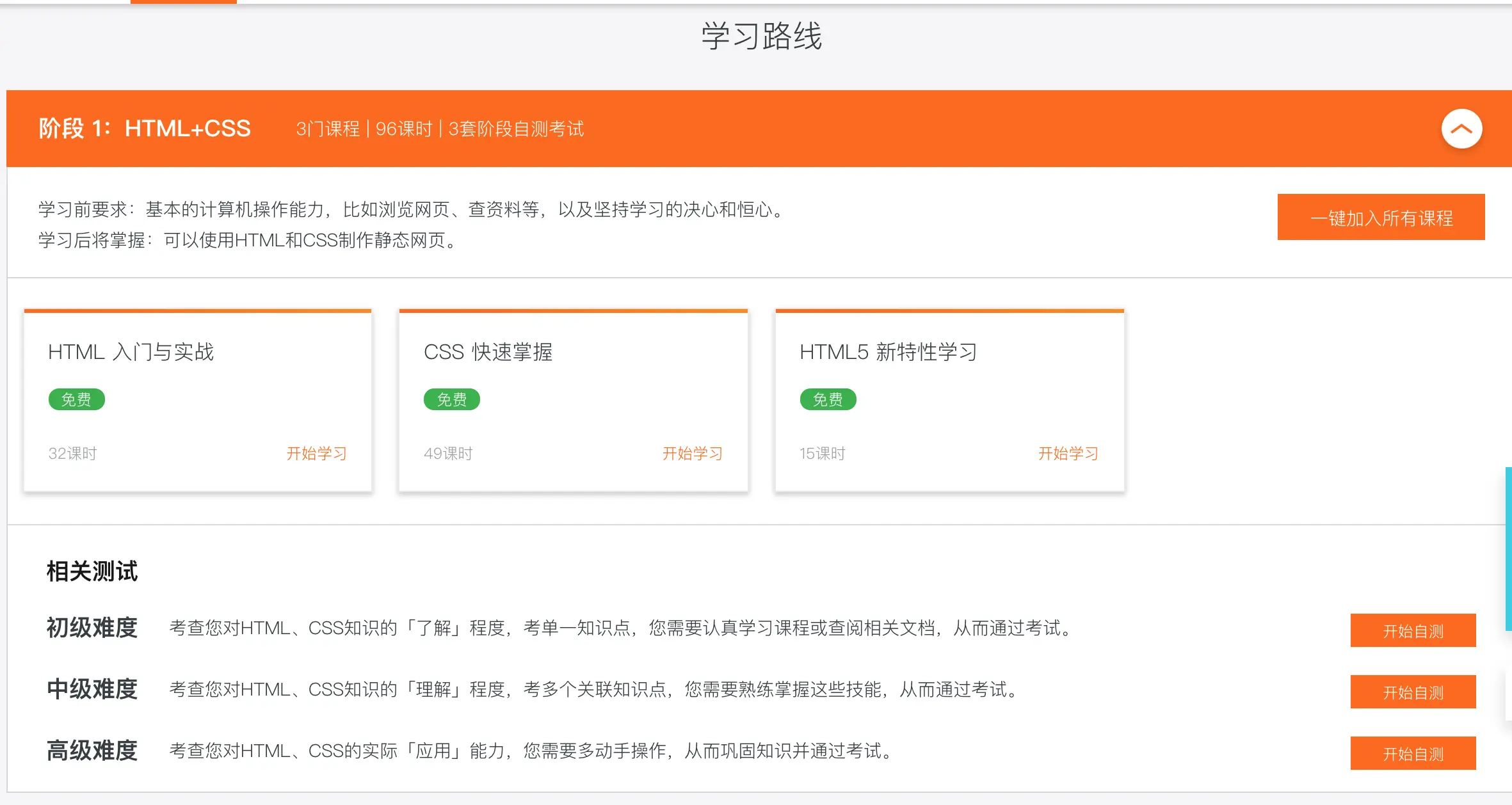1512x805 pixels.
Task: Start 初级难度 self-test
Action: [1413, 631]
